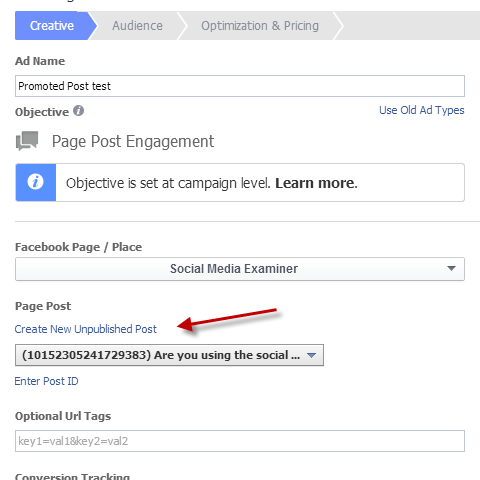The height and width of the screenshot is (480, 480).
Task: Click the Ad Name label
Action: [x=40, y=61]
